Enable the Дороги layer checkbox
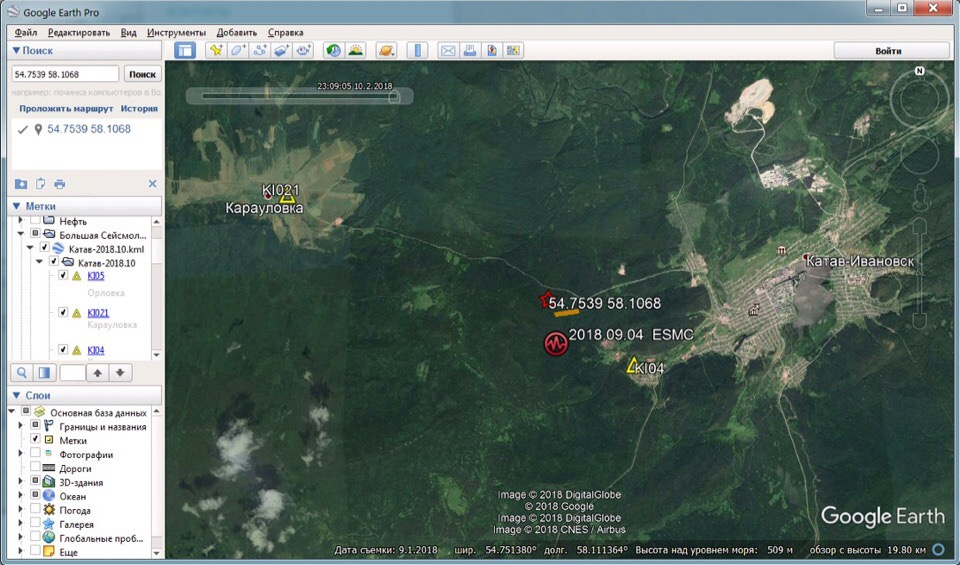This screenshot has width=960, height=565. tap(35, 468)
